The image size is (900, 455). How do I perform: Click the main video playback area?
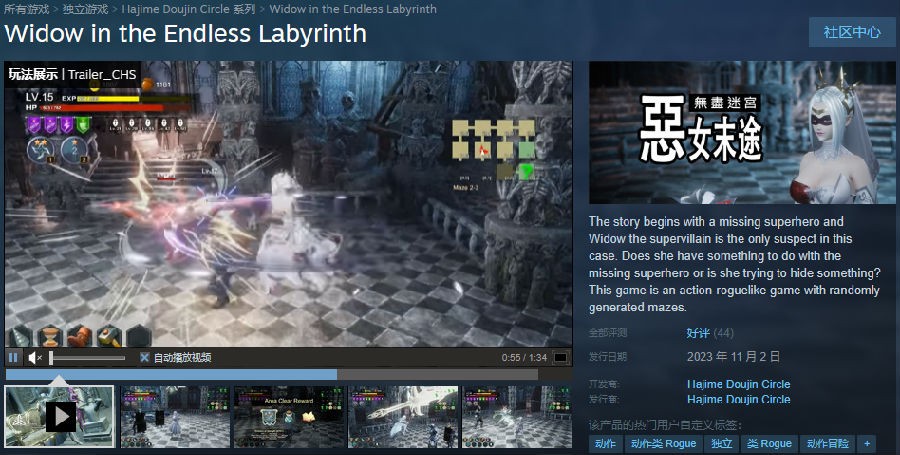(289, 204)
